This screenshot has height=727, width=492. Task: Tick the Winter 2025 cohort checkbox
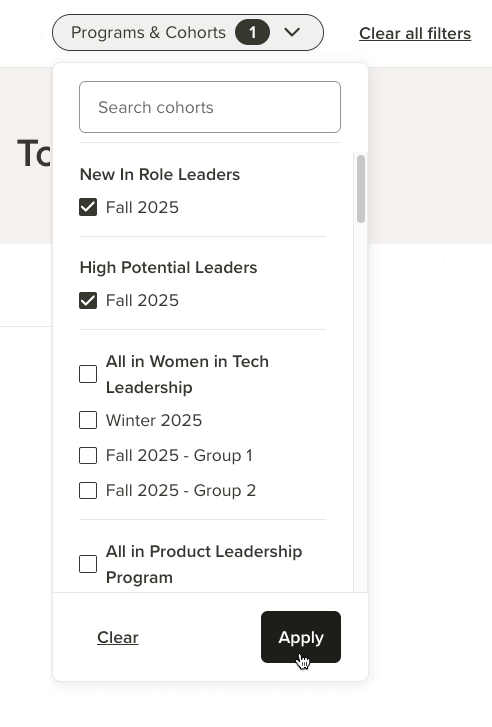pyautogui.click(x=88, y=420)
